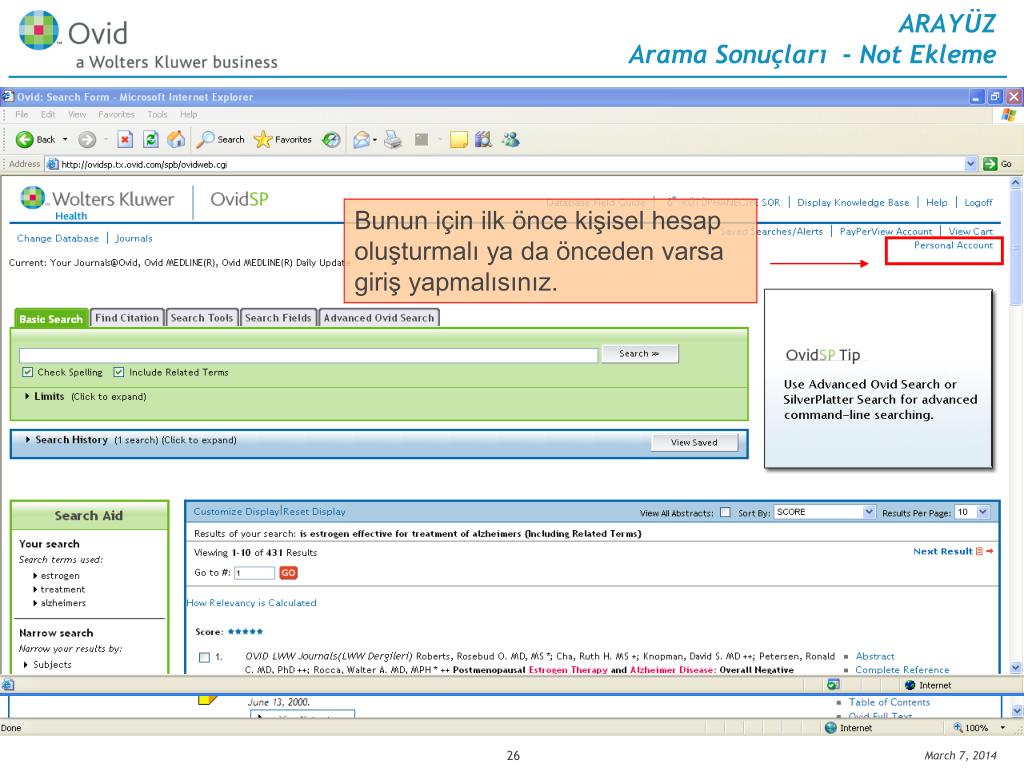Click the Search button next to query box
The width and height of the screenshot is (1024, 768).
pos(639,353)
